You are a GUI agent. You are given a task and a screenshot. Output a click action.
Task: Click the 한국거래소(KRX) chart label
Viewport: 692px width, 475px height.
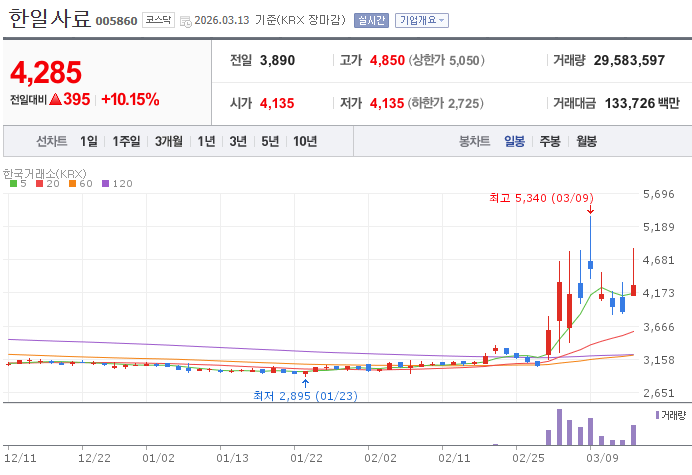45,173
